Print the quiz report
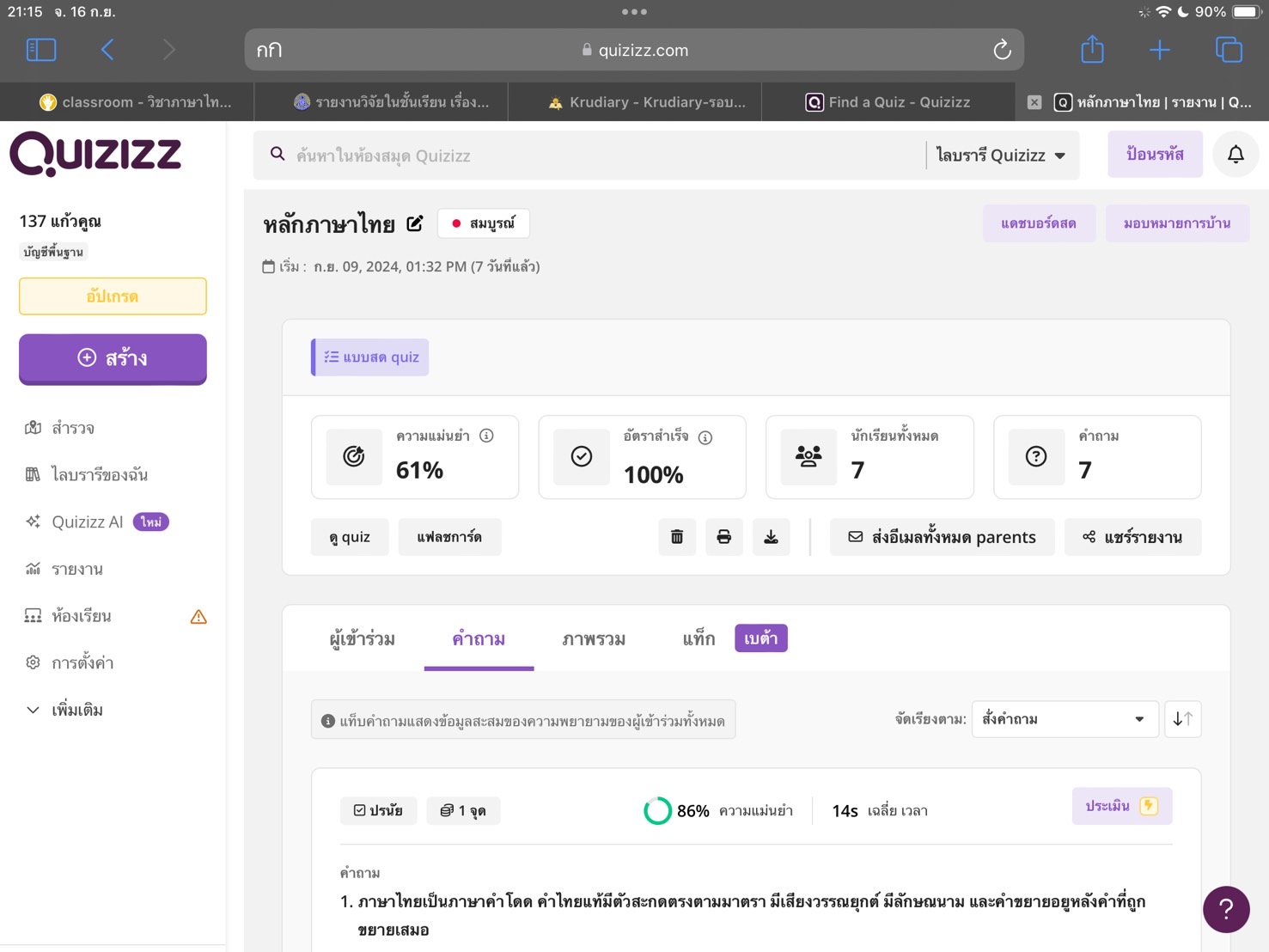 tap(723, 536)
